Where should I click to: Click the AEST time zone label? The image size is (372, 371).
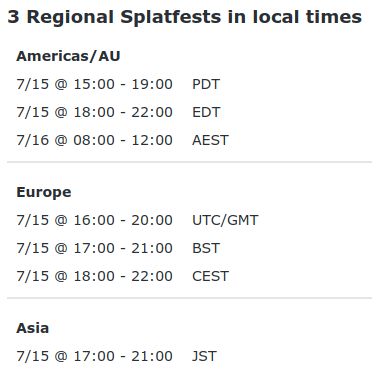tap(210, 140)
